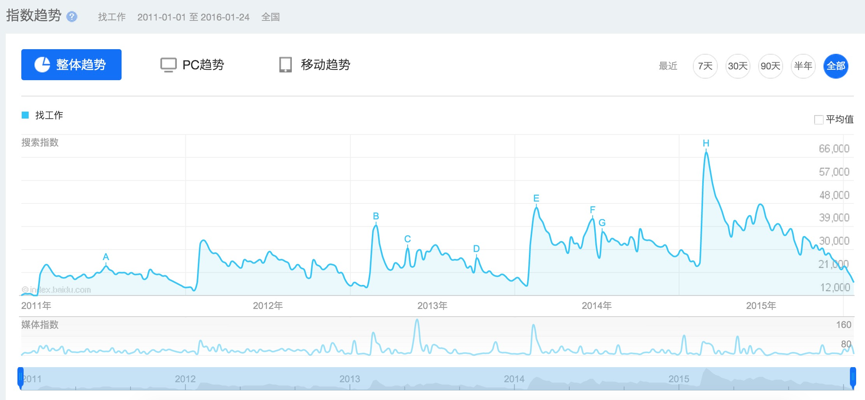The height and width of the screenshot is (400, 865).
Task: Select the 7天 time range
Action: tap(705, 66)
